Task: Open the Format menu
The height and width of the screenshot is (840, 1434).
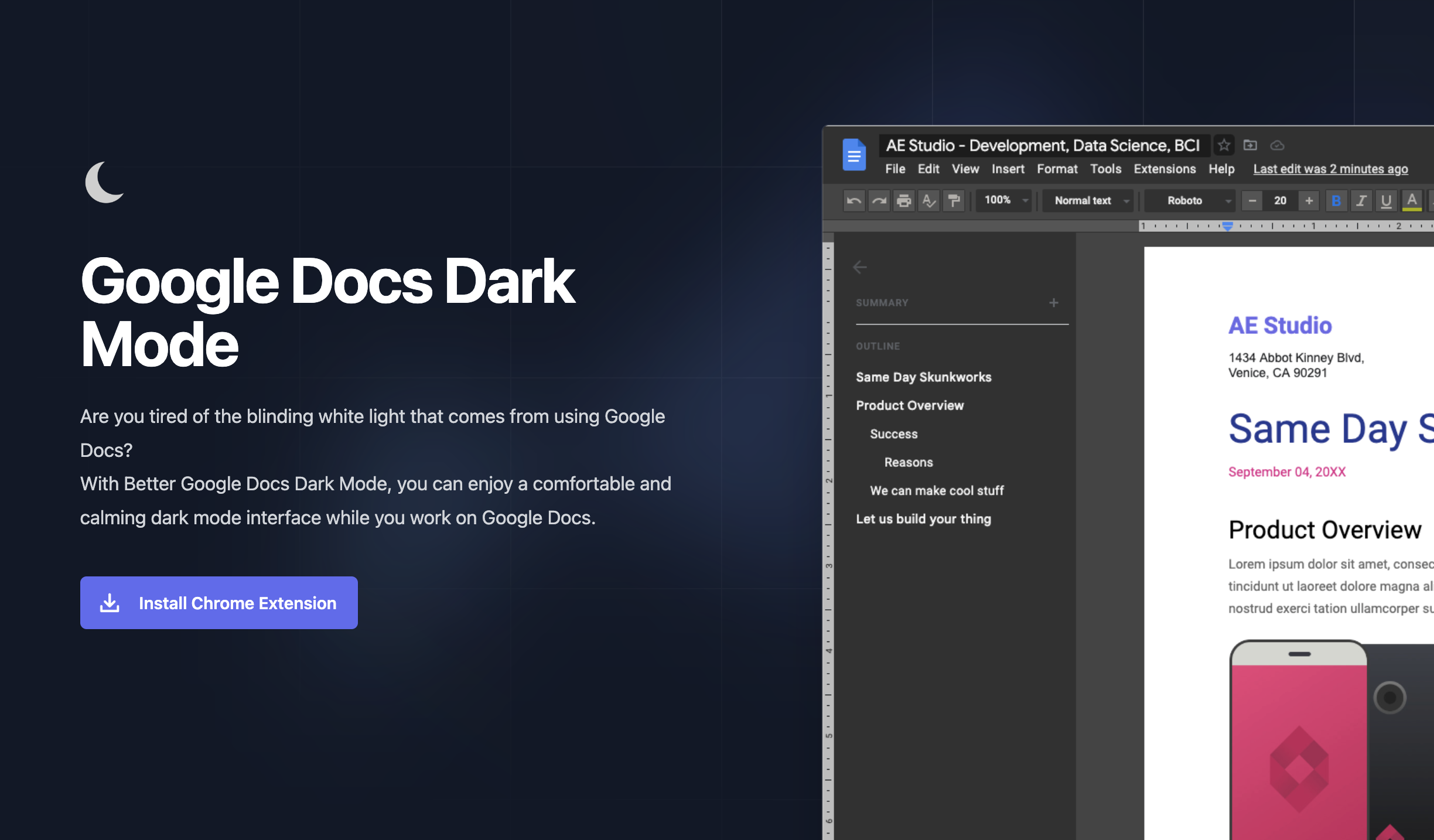Action: click(x=1057, y=169)
